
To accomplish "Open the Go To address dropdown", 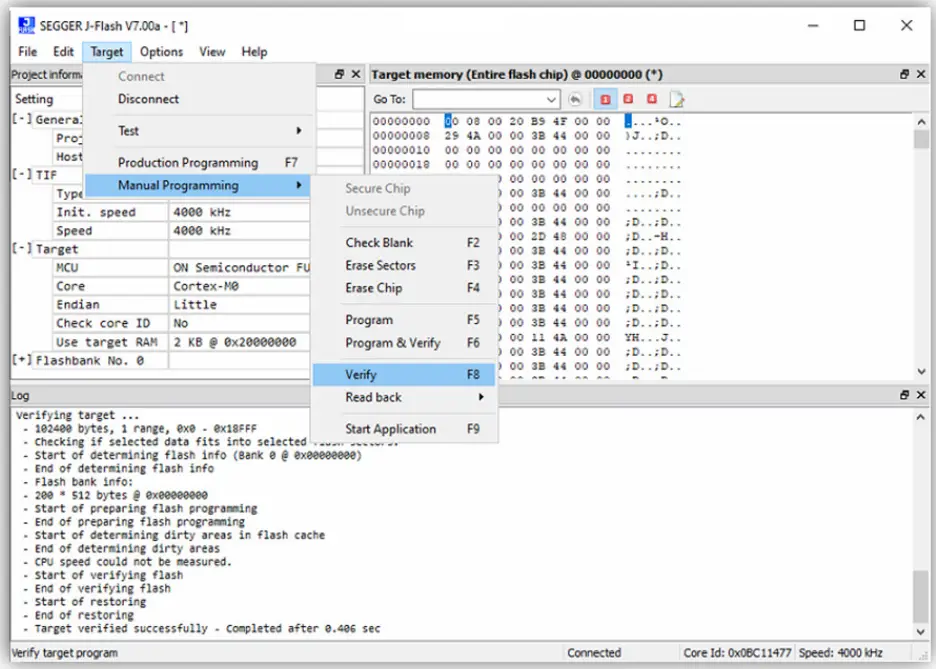I will pos(552,99).
